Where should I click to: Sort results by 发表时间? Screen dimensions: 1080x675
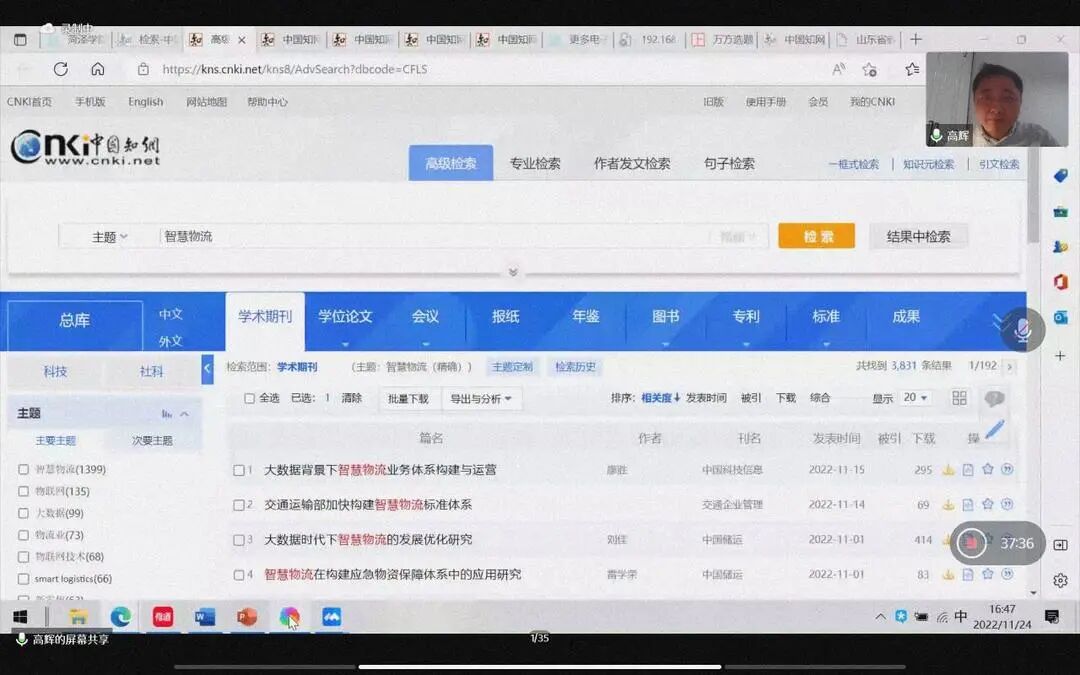point(706,398)
